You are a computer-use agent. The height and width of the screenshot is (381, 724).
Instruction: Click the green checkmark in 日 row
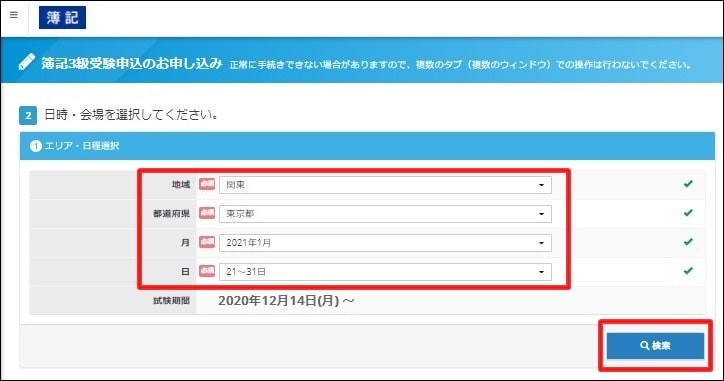(x=688, y=271)
